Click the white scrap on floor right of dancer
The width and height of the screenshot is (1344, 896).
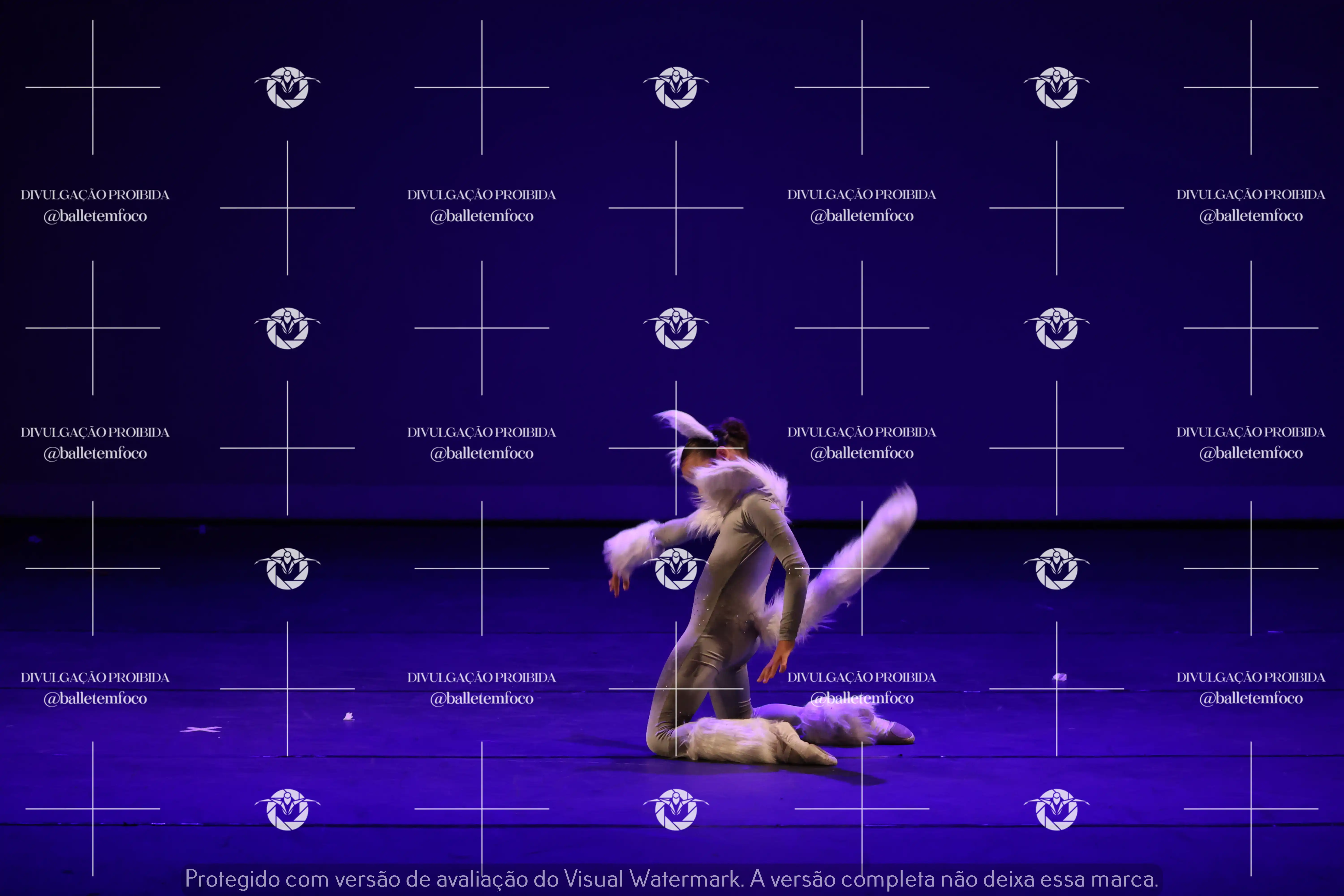[1060, 677]
